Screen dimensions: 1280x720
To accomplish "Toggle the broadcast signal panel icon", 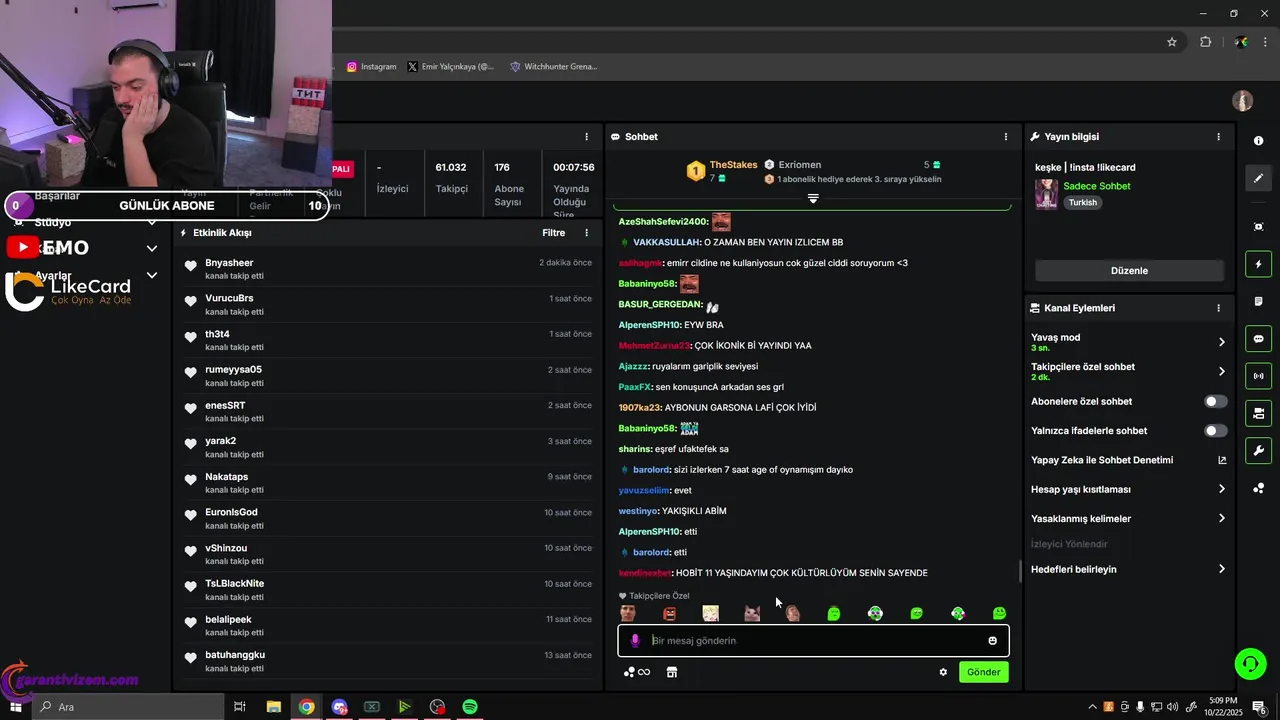I will coord(1258,376).
